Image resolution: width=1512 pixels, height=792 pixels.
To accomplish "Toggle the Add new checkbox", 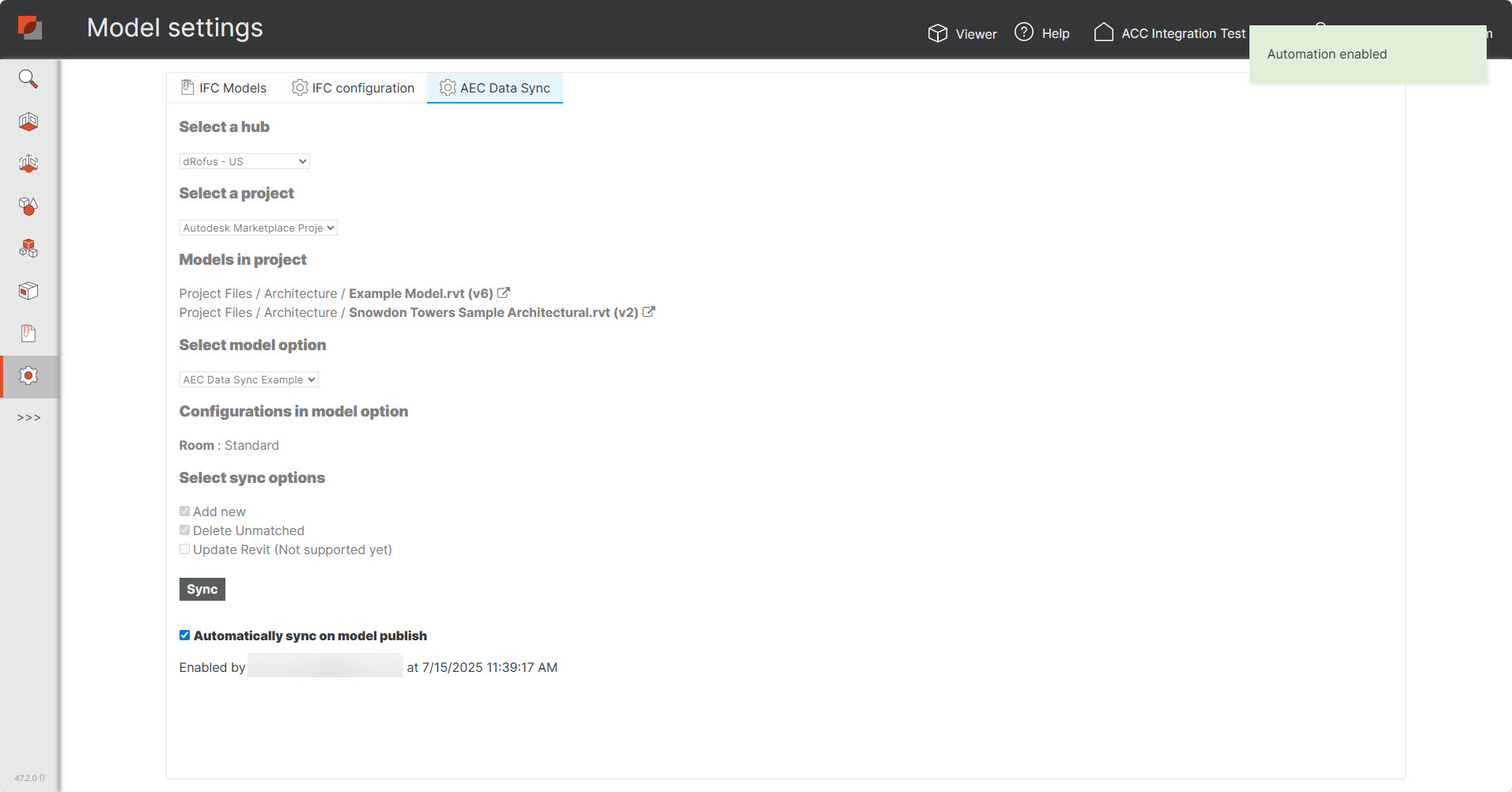I will pyautogui.click(x=184, y=511).
